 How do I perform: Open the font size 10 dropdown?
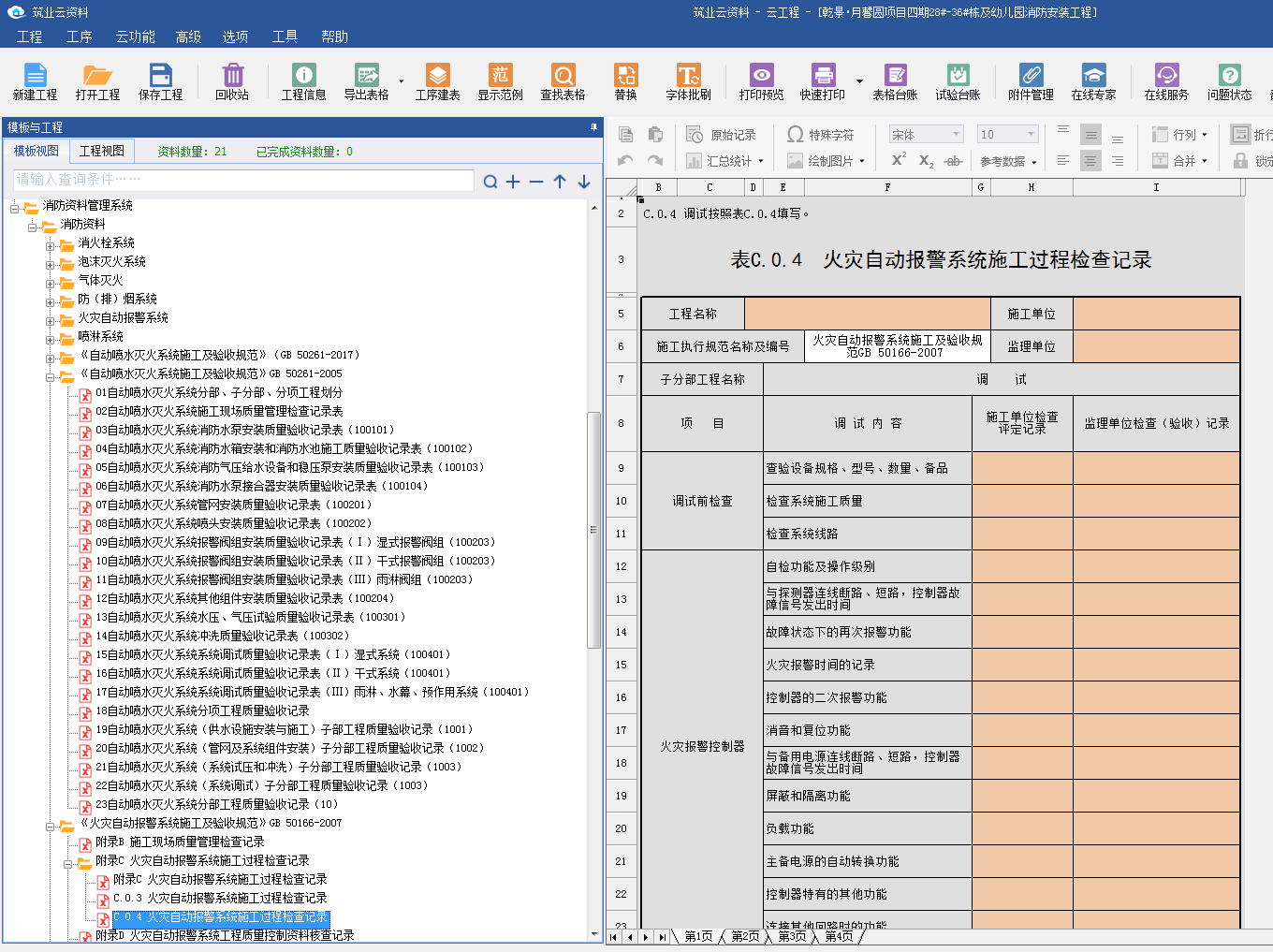pyautogui.click(x=1031, y=135)
